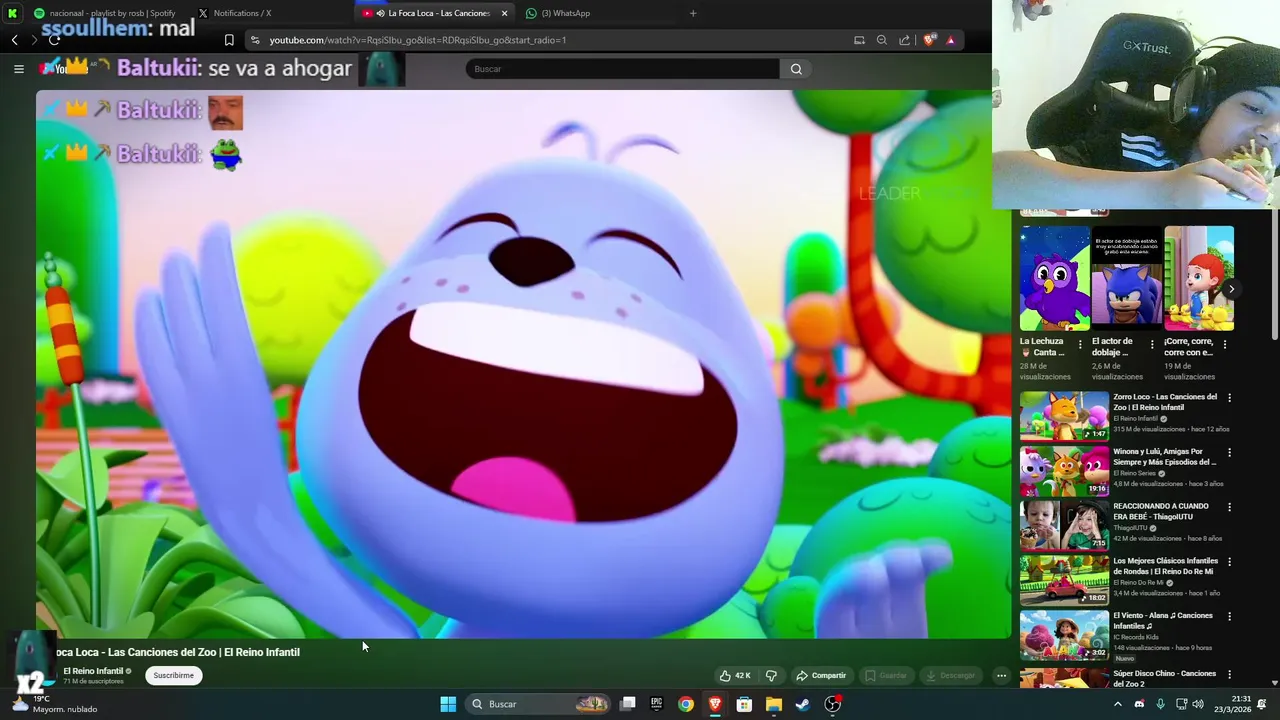Open the El Viento - Alana thumbnail
The height and width of the screenshot is (720, 1280).
[x=1064, y=634]
